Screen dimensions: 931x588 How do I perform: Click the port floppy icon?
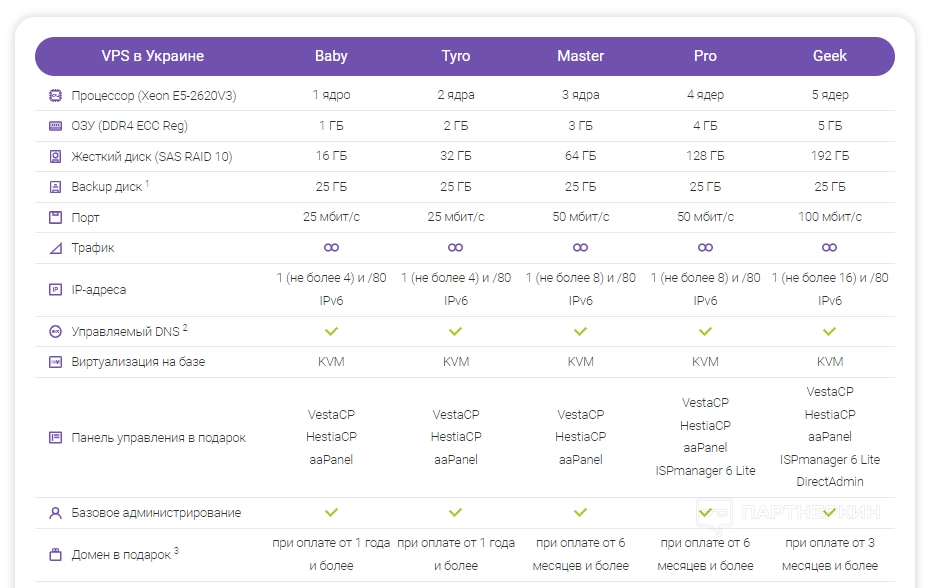click(56, 217)
